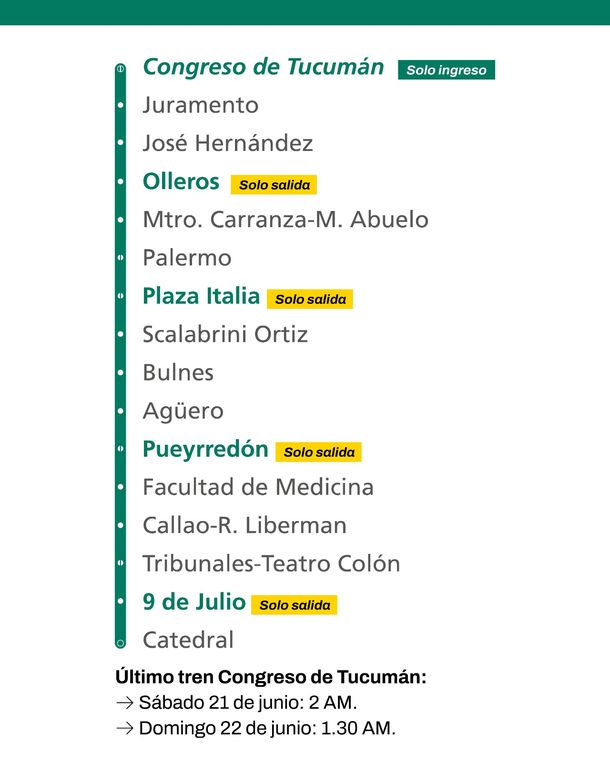Click the Mtro. Carranza-M. Abuelo station
The height and width of the screenshot is (762, 610).
pos(285,220)
